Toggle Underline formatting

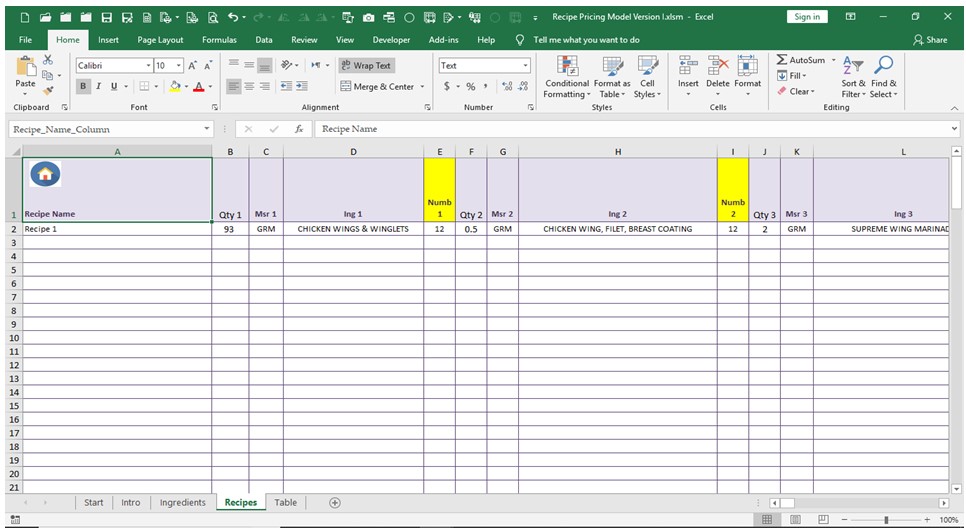click(114, 86)
